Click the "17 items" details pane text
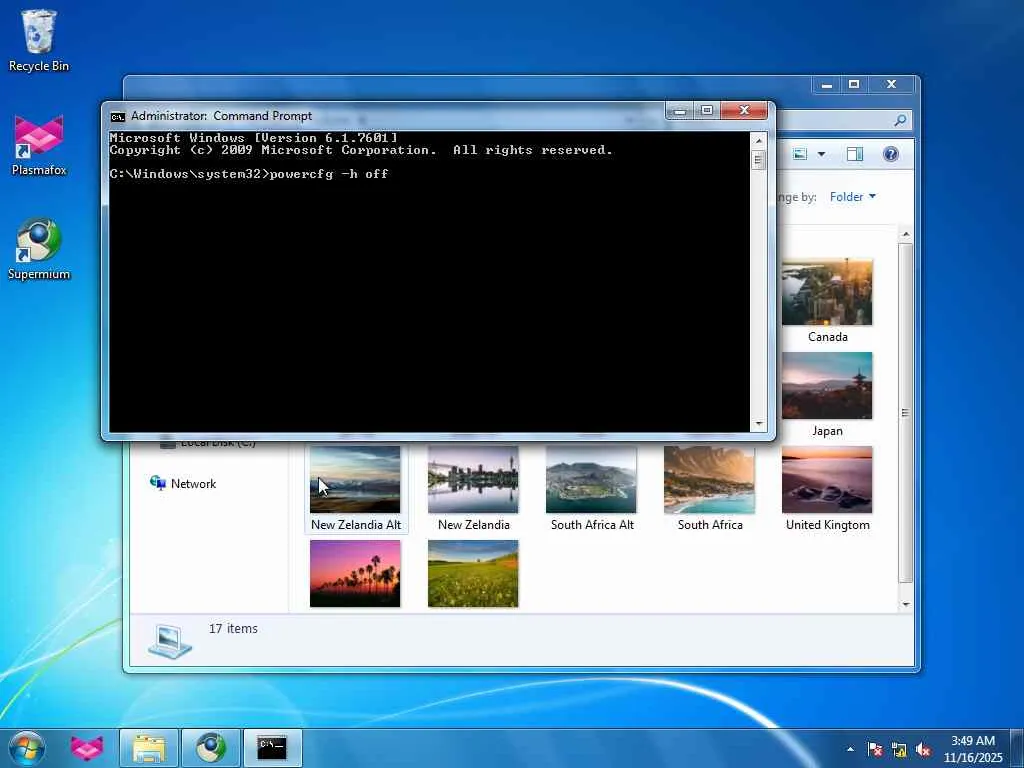 coord(233,628)
